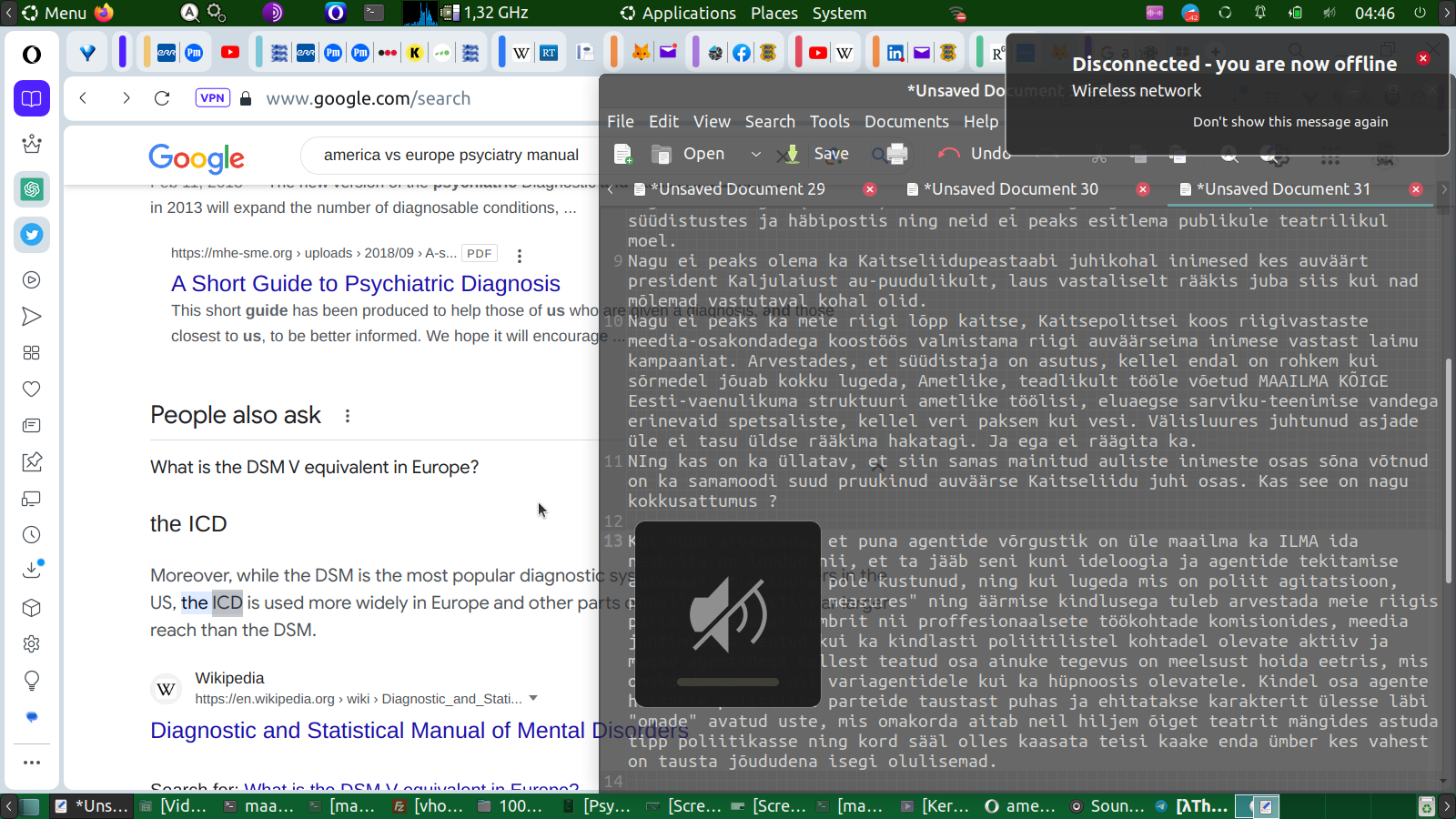Click the volume level bar in overlay
The image size is (1456, 819).
727,682
